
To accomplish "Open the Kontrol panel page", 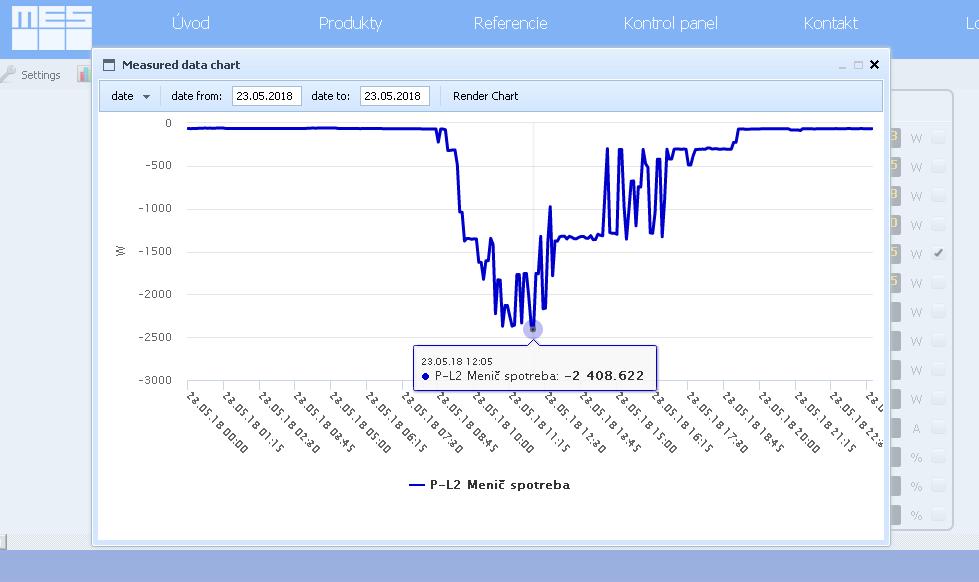I will pos(670,23).
